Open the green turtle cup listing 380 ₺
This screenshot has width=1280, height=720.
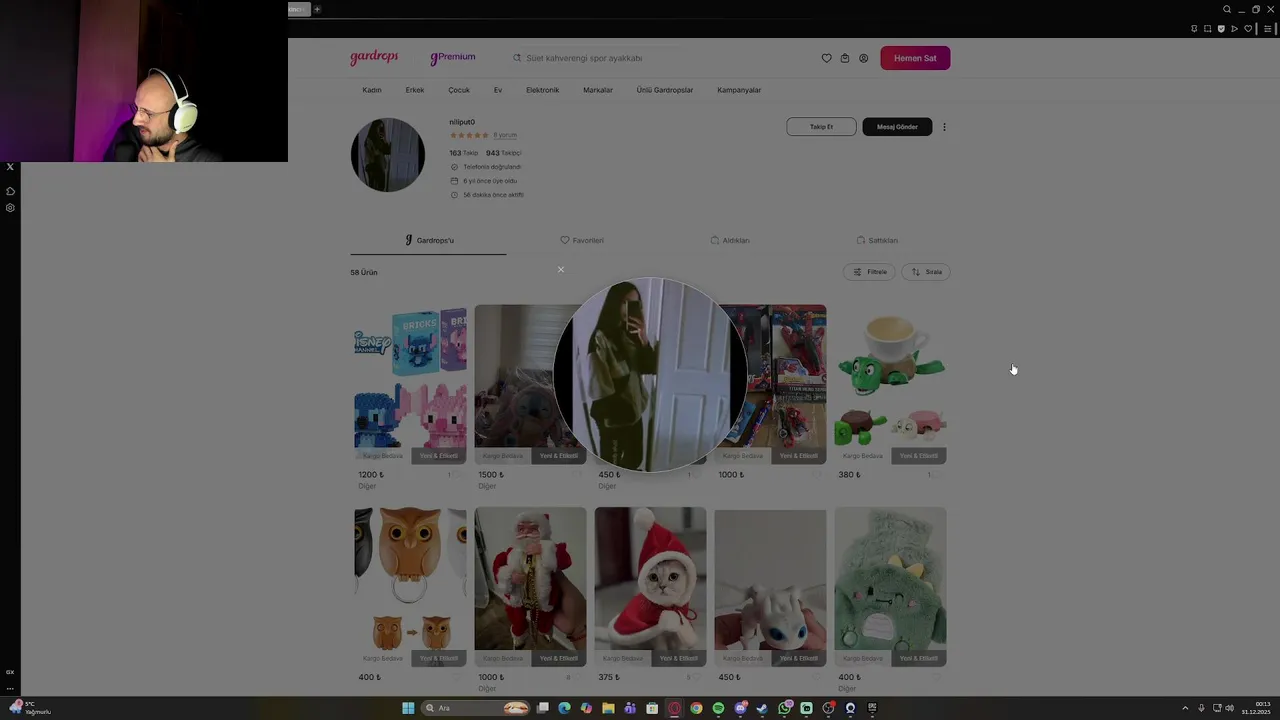coord(890,384)
